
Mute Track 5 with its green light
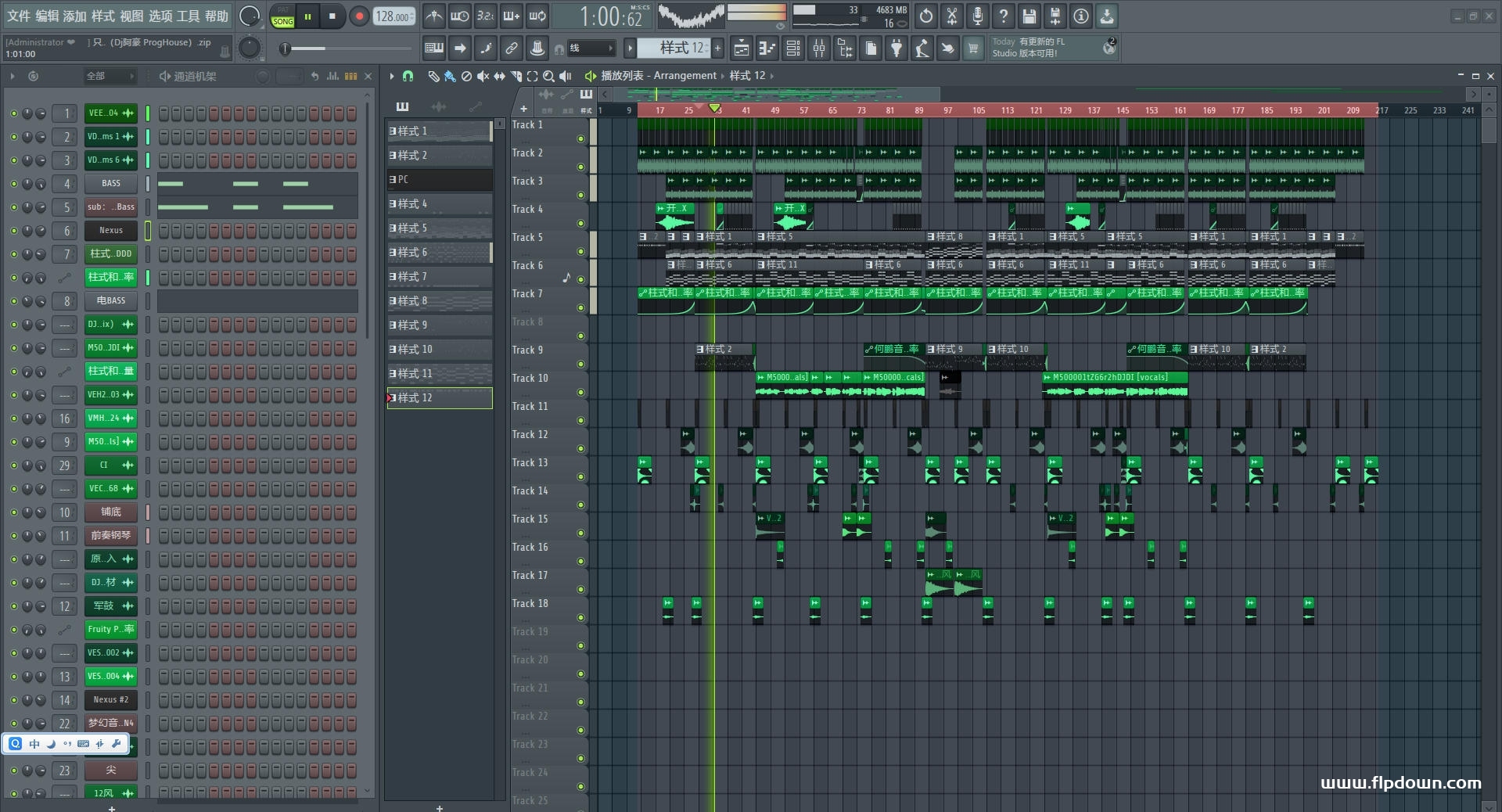[x=580, y=251]
